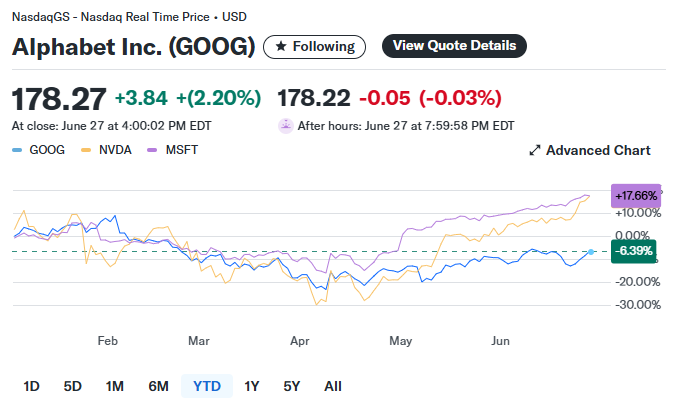Click the MSFT purple legend marker
The image size is (674, 400).
152,150
